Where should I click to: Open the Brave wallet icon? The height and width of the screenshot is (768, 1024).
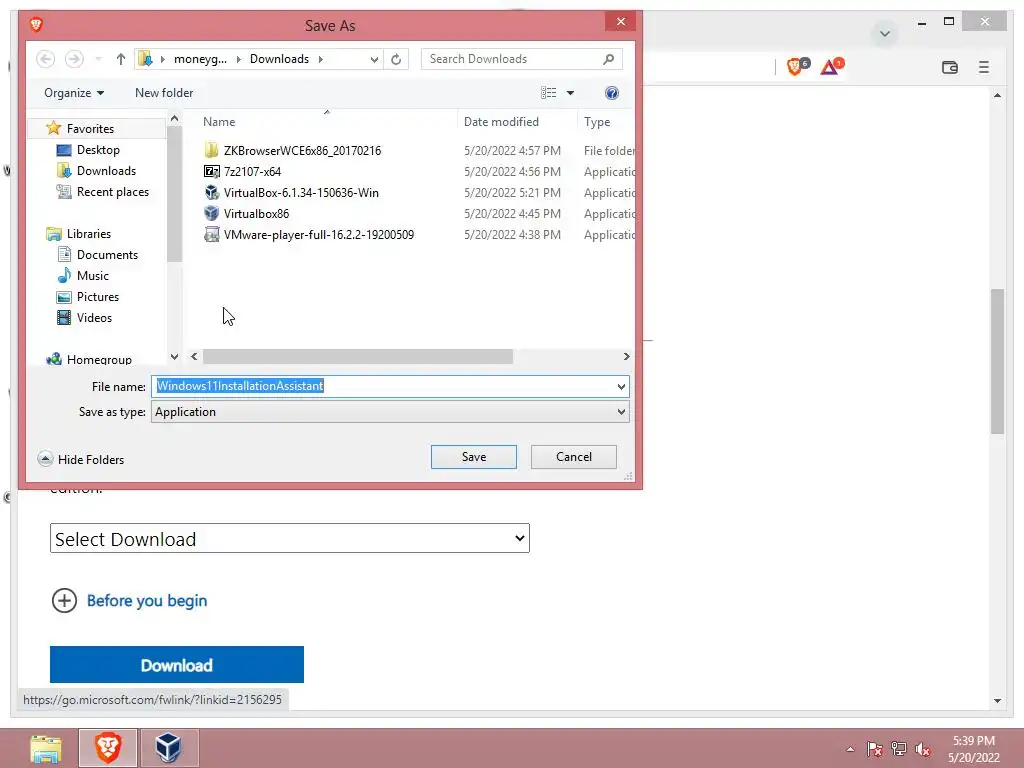coord(950,67)
